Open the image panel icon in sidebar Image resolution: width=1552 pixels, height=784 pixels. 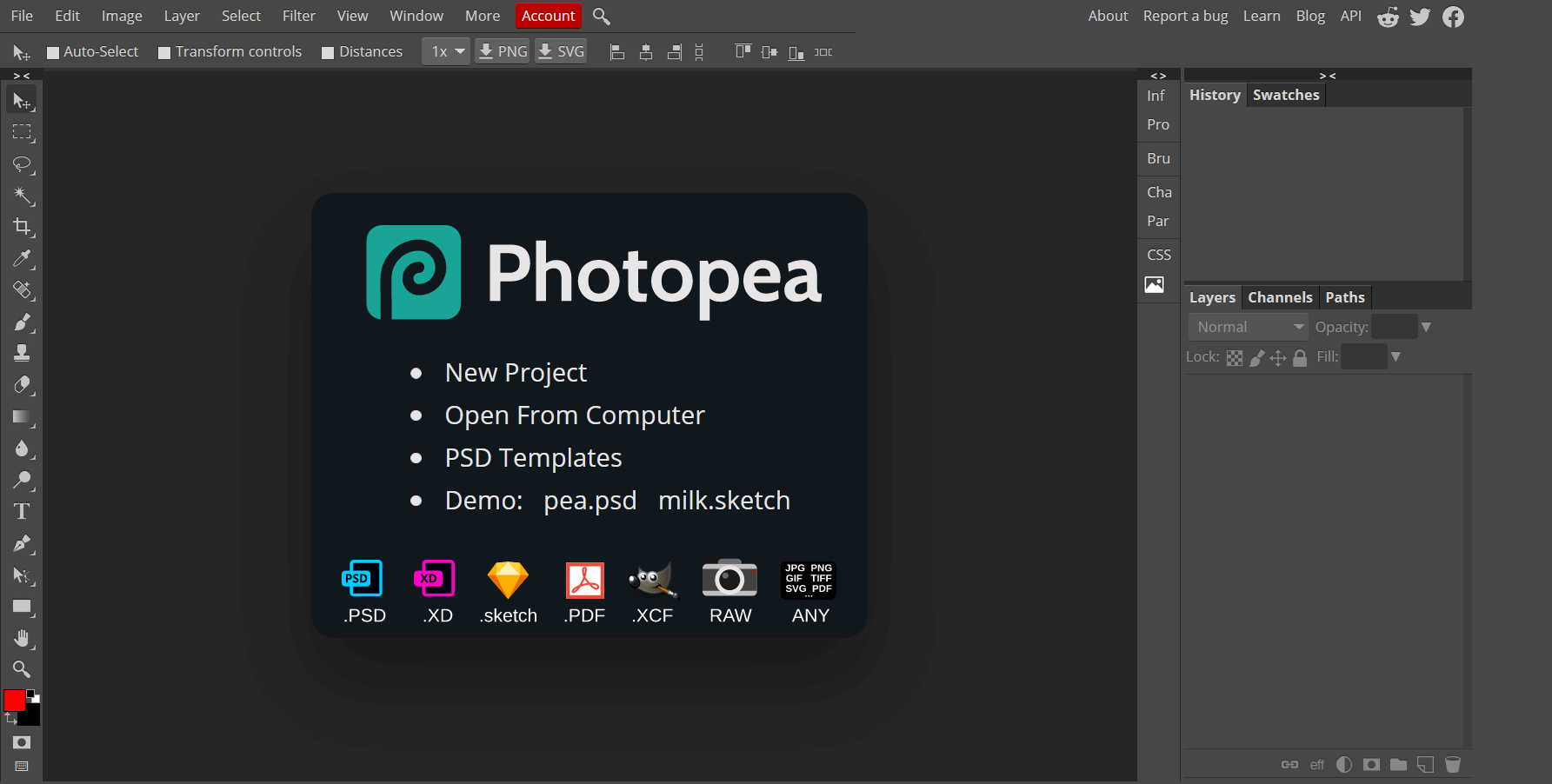coord(1155,284)
